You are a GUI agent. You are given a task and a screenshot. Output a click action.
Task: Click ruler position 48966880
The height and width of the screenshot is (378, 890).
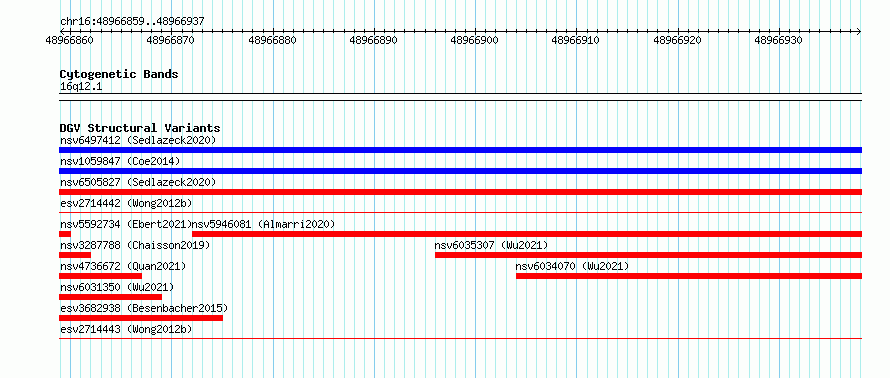coord(272,40)
